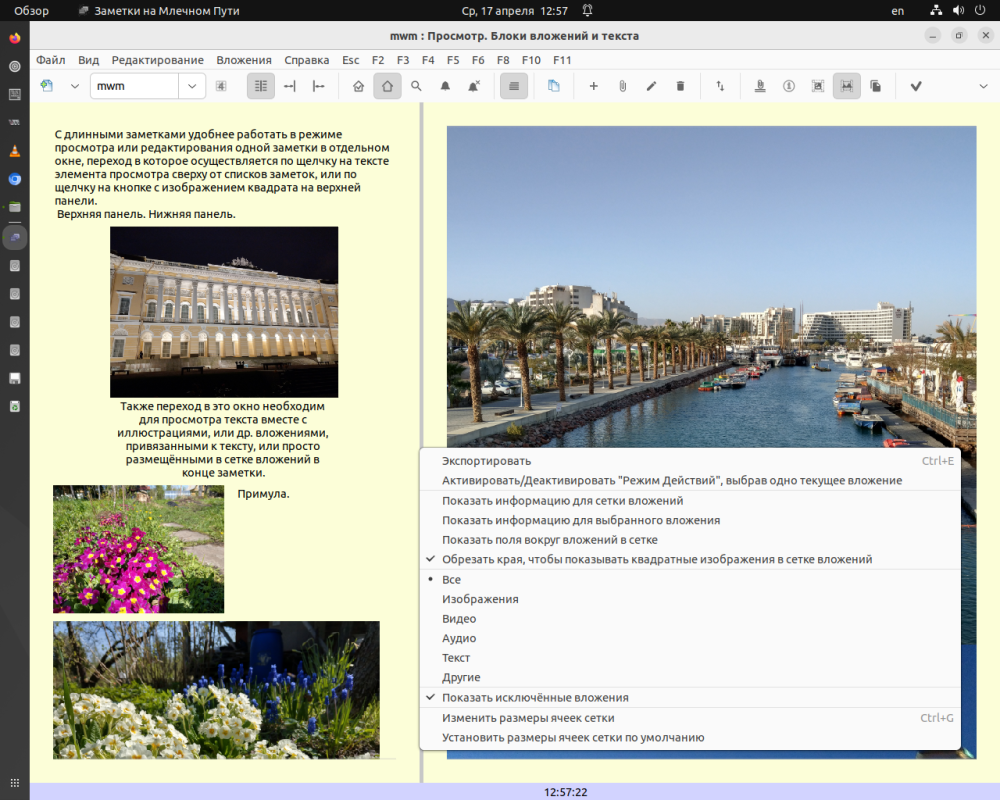Click the plus icon to add note
The image size is (1000, 800).
593,86
